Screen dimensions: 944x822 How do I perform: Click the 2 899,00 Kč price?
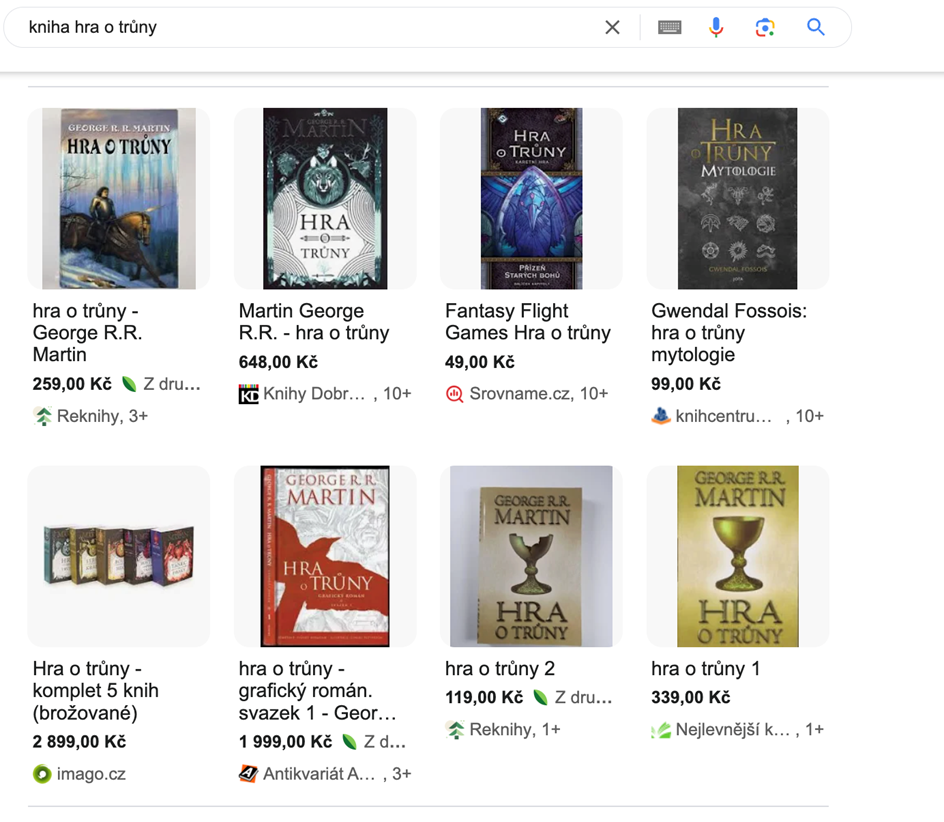pos(79,741)
